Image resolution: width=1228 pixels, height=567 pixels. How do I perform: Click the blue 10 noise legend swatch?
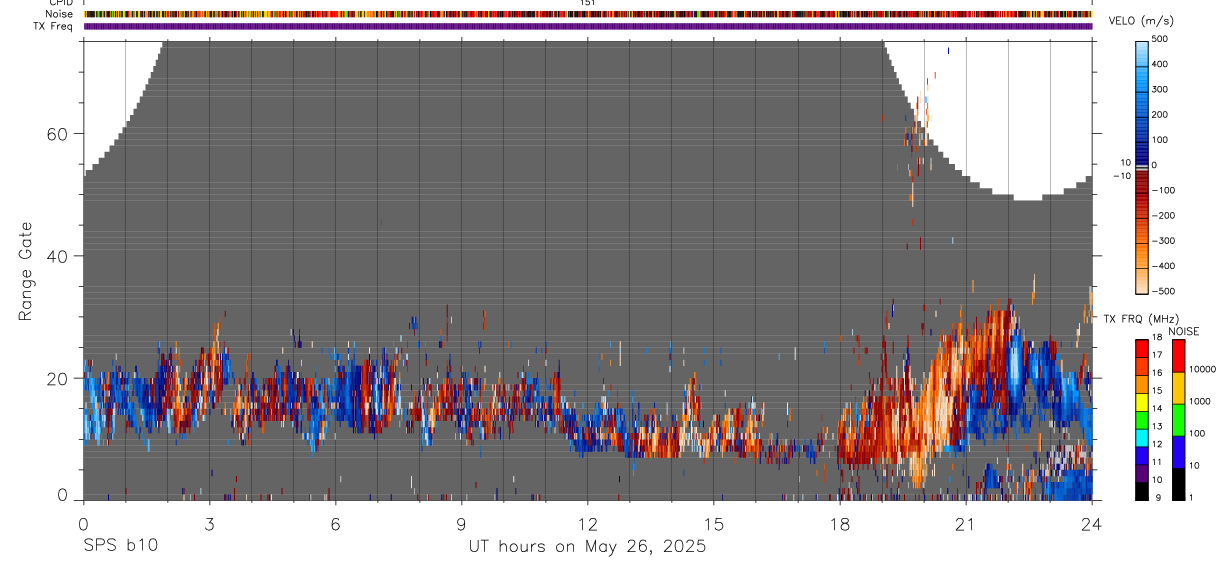click(x=1177, y=452)
